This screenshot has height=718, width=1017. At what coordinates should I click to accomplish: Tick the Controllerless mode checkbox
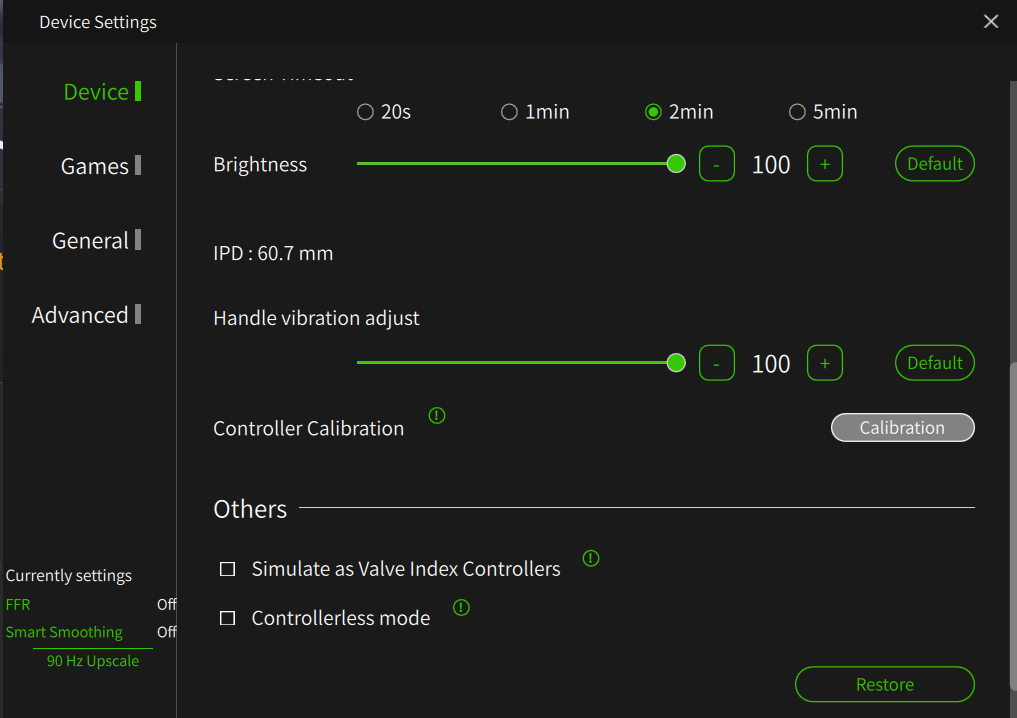[x=228, y=618]
